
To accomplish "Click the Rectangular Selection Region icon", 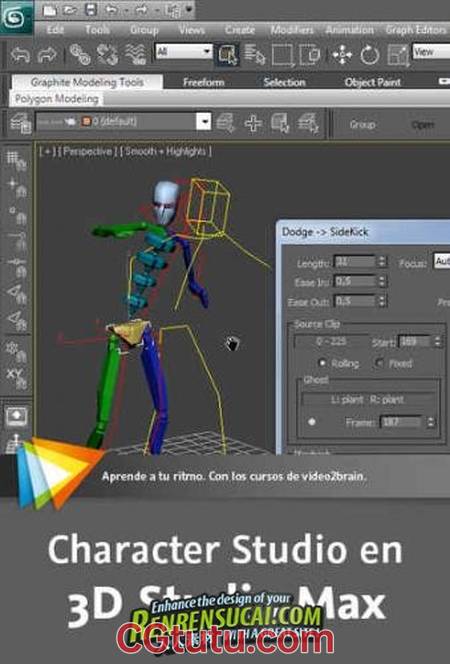I will click(282, 55).
